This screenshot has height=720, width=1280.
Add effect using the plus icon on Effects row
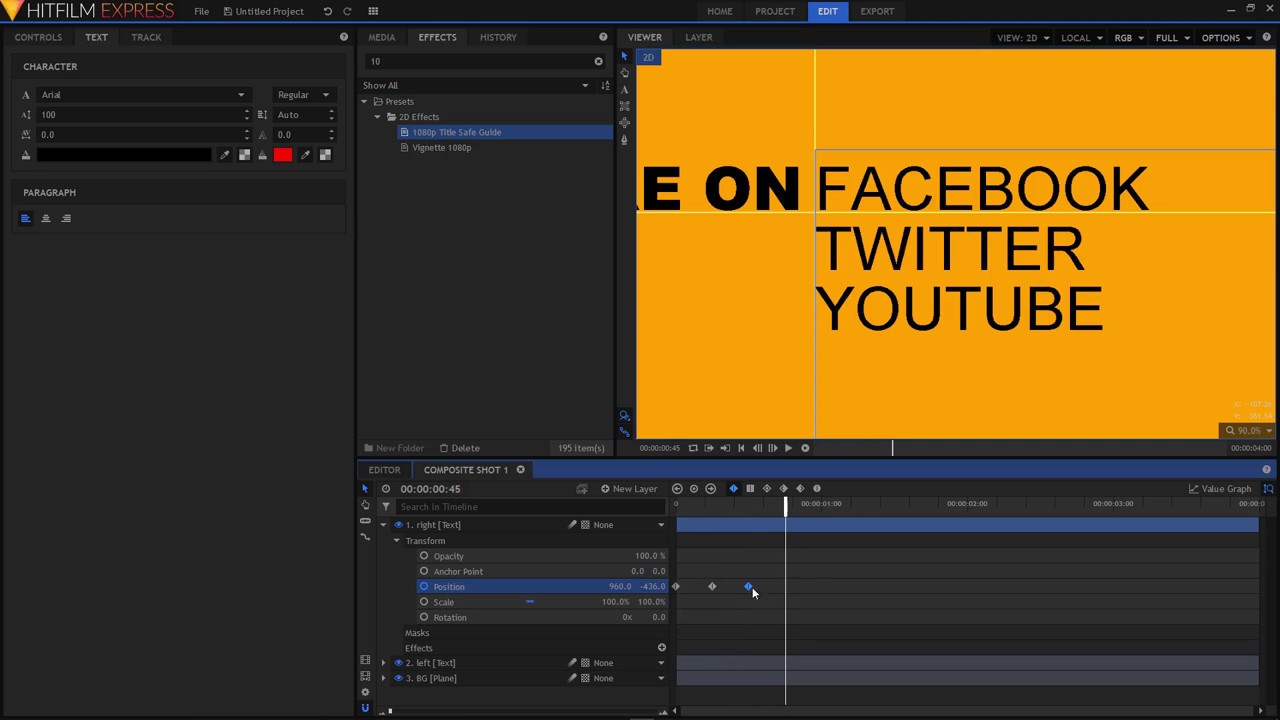[661, 648]
